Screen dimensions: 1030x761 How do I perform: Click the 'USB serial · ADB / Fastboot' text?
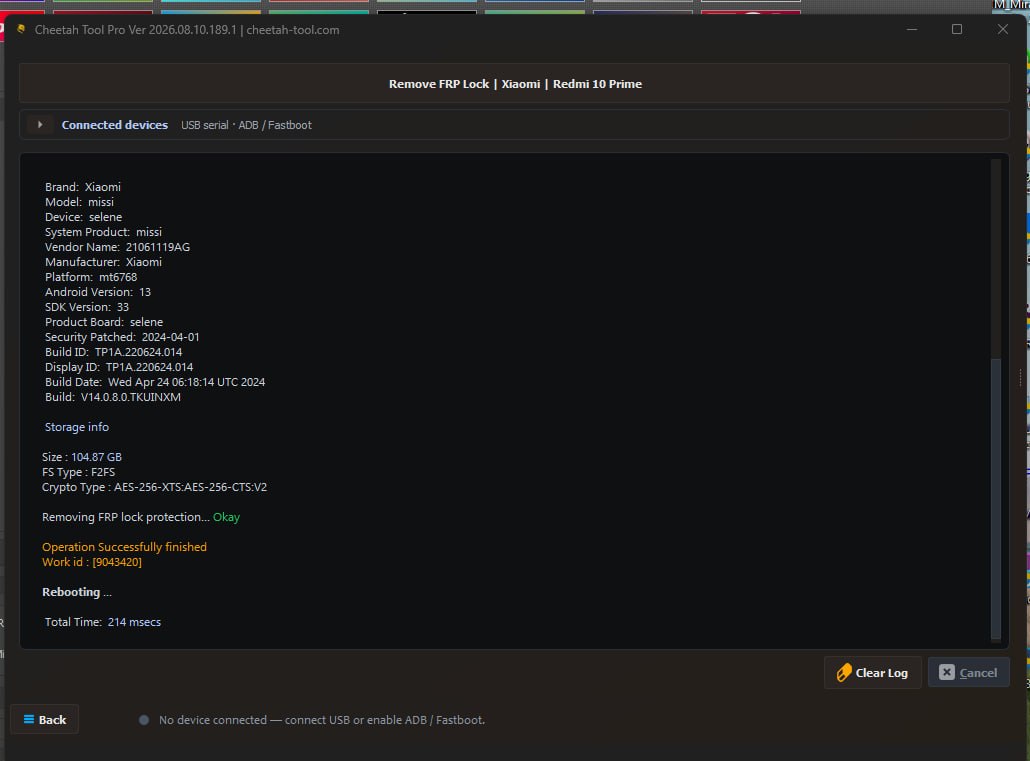[246, 125]
